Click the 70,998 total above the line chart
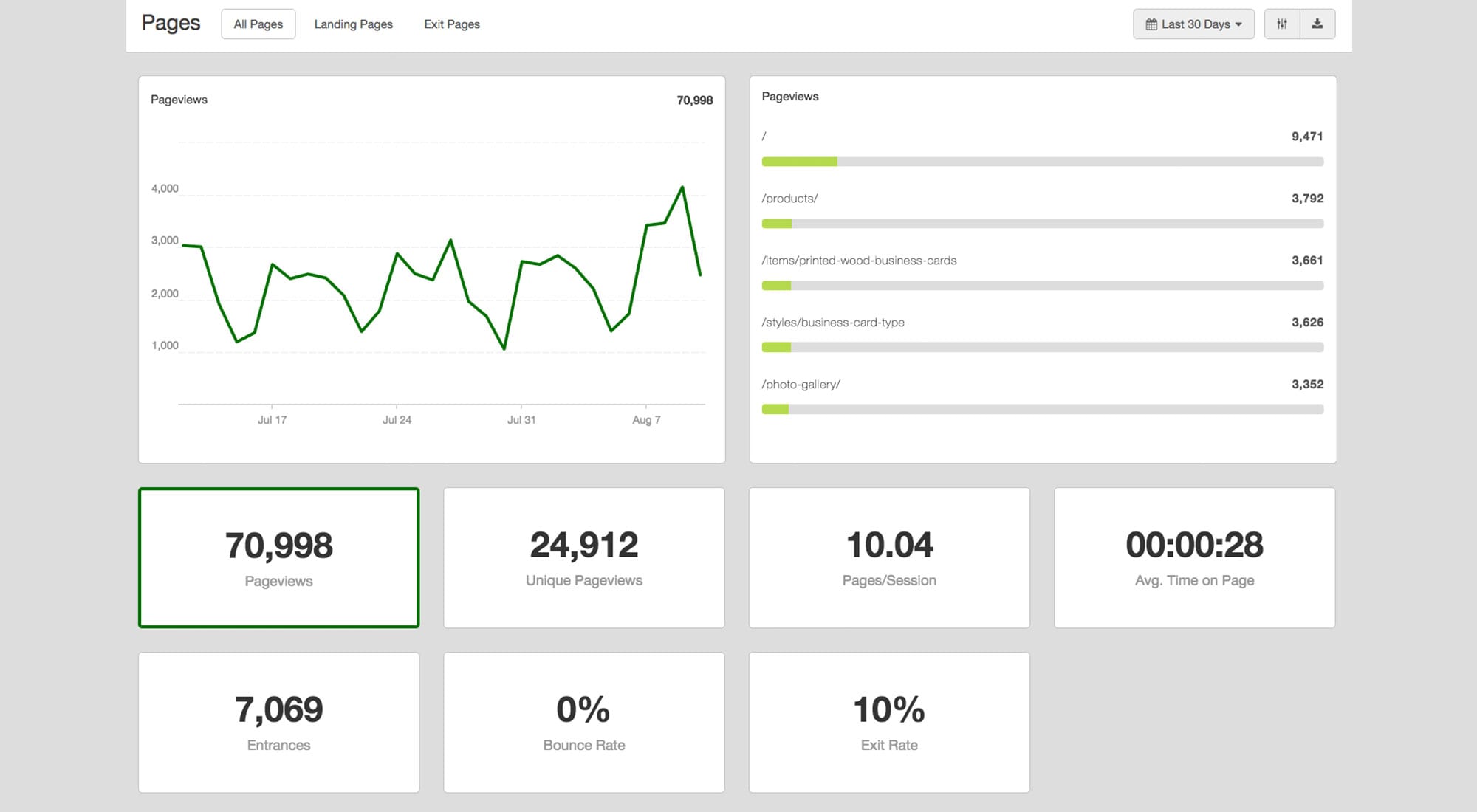The height and width of the screenshot is (812, 1477). [695, 100]
